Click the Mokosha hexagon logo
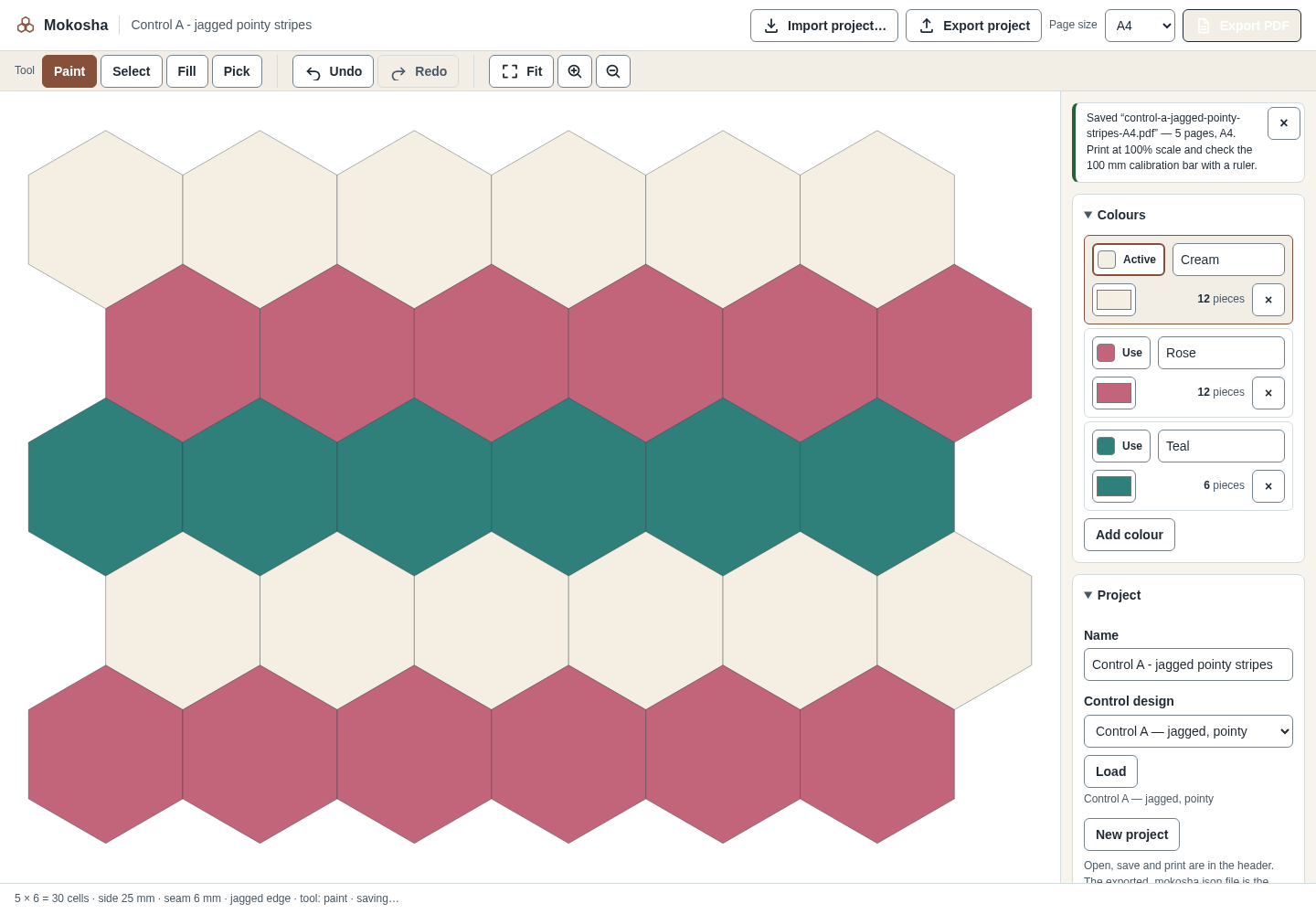The image size is (1316, 914). pos(26,25)
